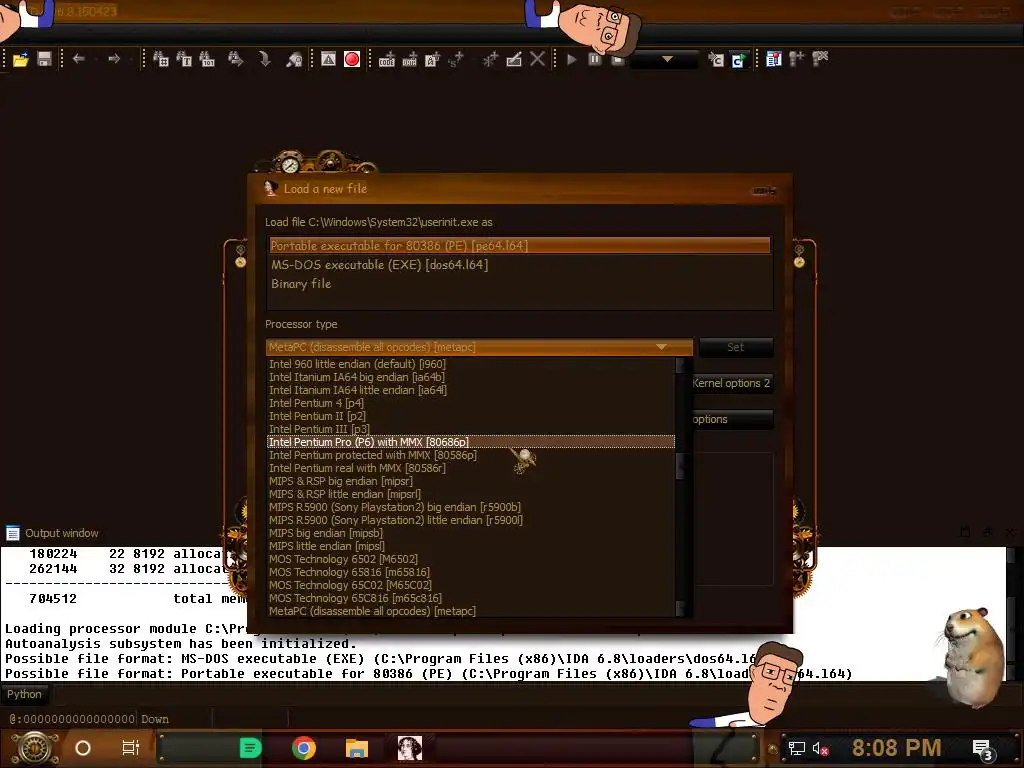Open Task View on the taskbar
This screenshot has height=768, width=1024.
pos(131,748)
